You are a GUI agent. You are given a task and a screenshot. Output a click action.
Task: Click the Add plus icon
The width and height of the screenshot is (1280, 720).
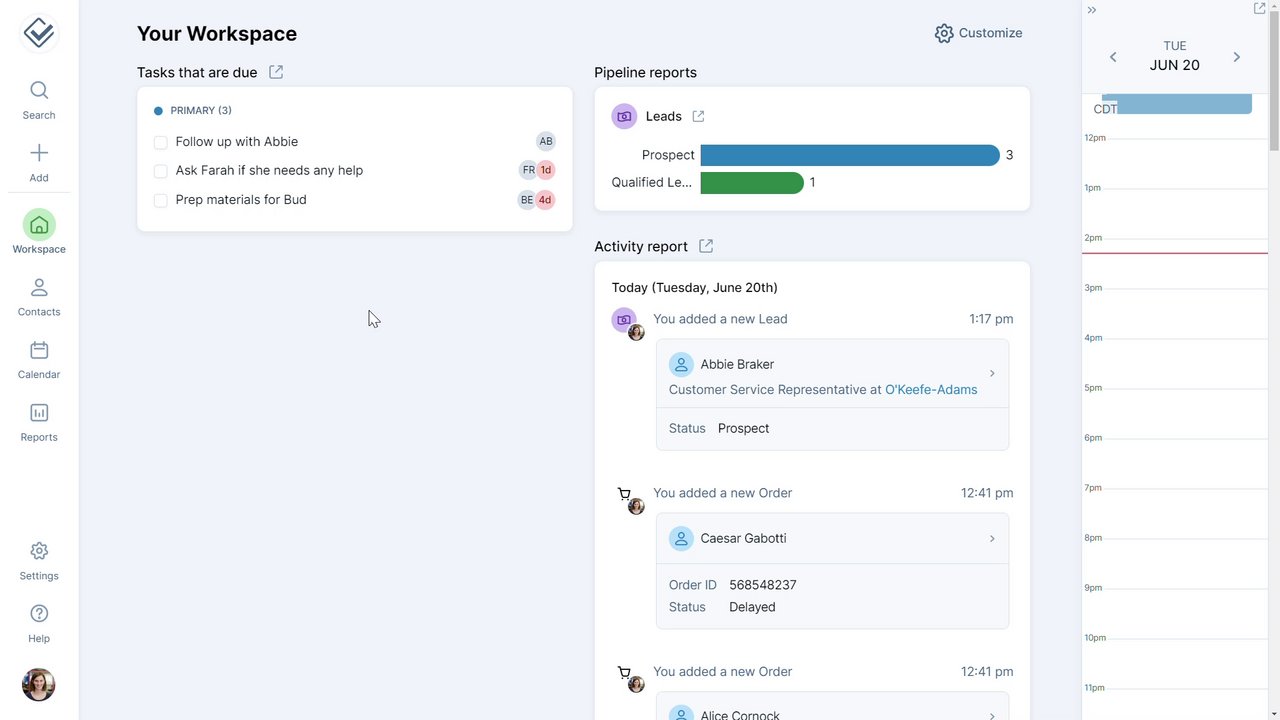pos(39,153)
